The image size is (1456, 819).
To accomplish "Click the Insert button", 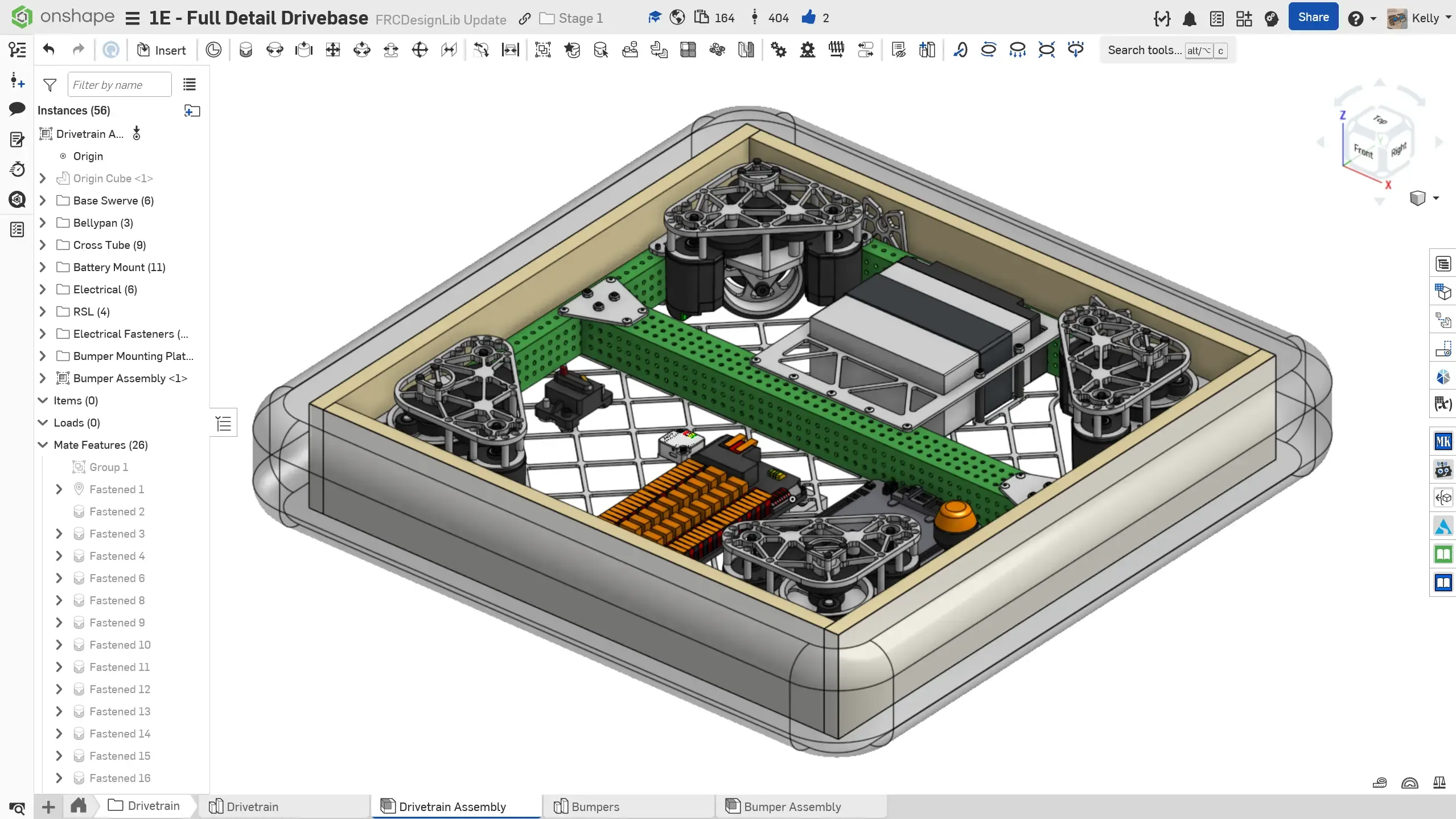I will 162,50.
